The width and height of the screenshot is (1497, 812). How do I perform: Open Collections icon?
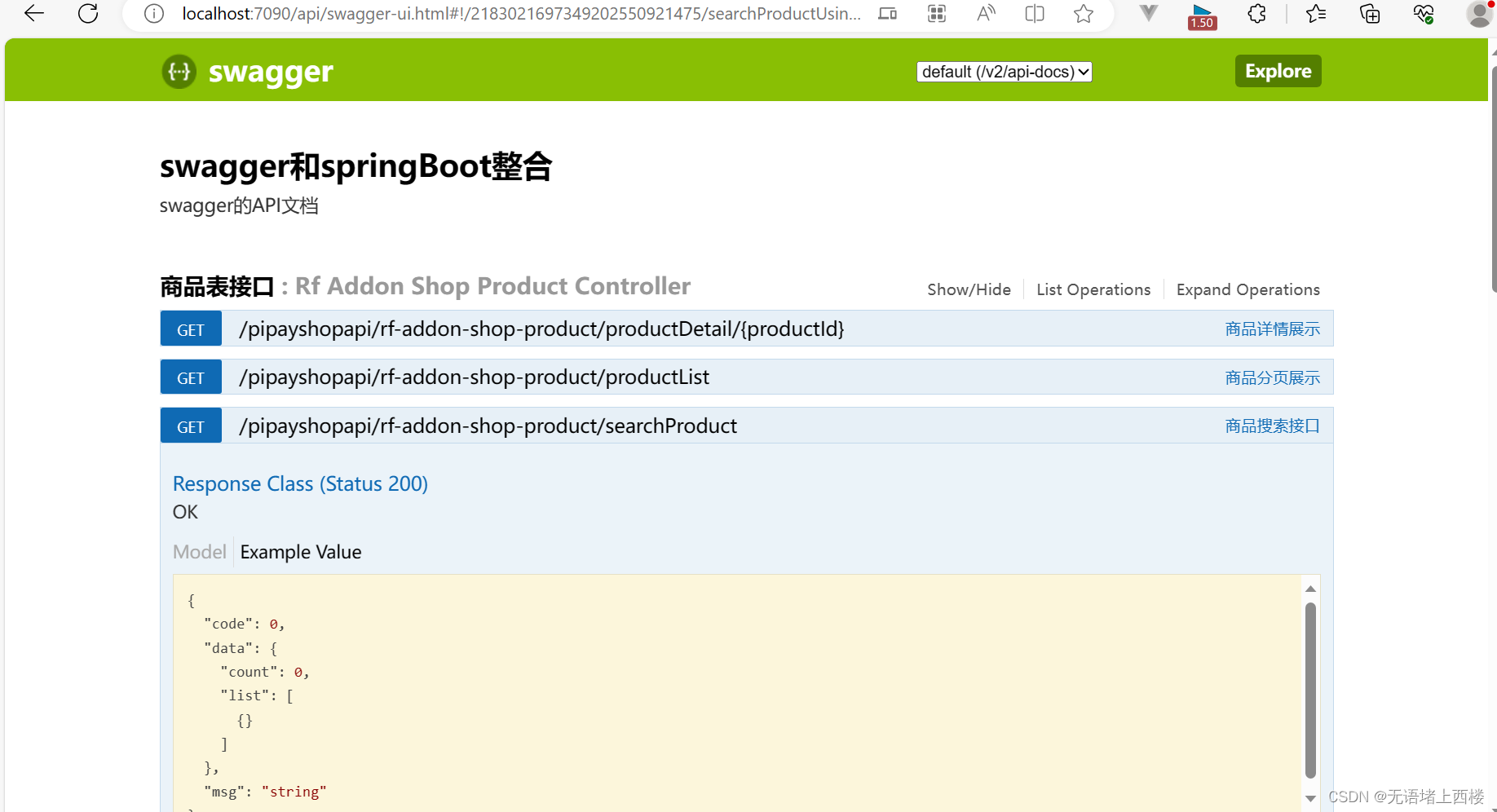1370,14
